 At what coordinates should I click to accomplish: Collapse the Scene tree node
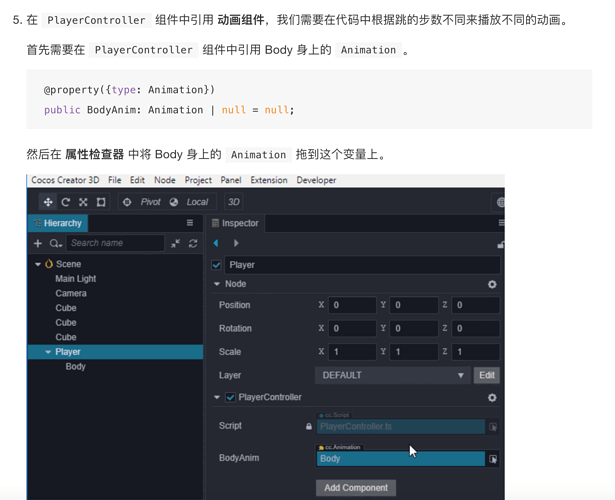pos(38,264)
